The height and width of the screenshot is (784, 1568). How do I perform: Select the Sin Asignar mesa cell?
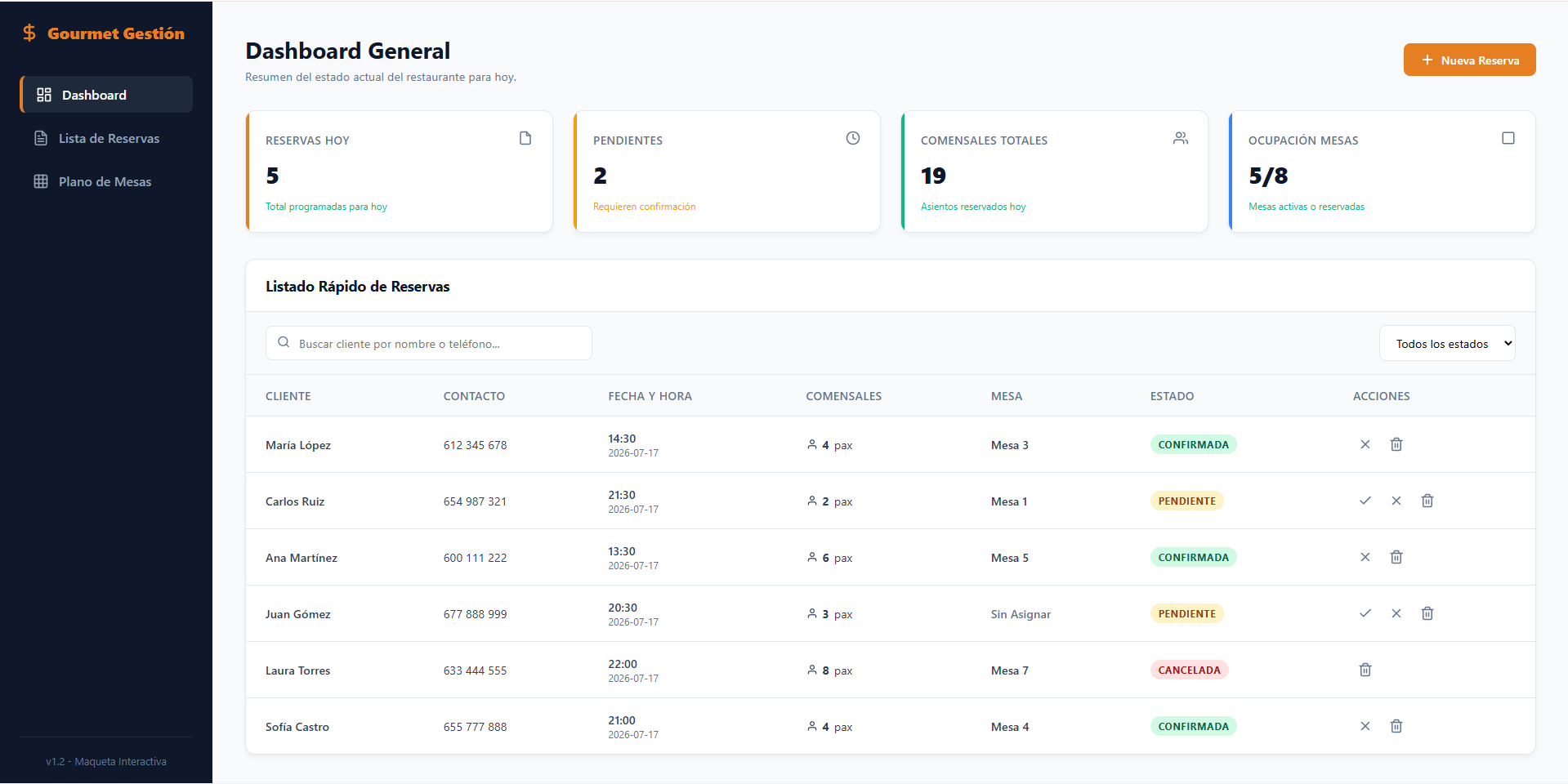click(x=1021, y=614)
